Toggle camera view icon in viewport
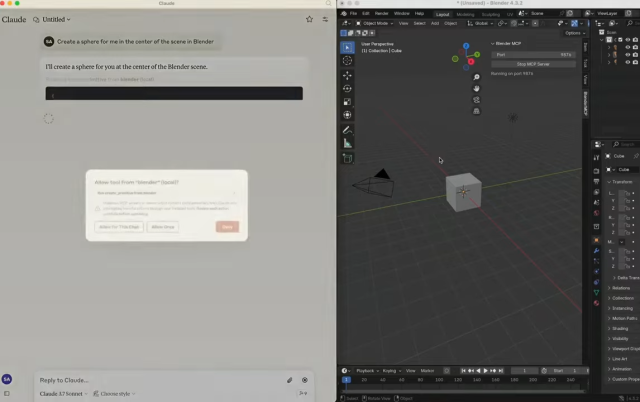640x402 pixels. 476,99
